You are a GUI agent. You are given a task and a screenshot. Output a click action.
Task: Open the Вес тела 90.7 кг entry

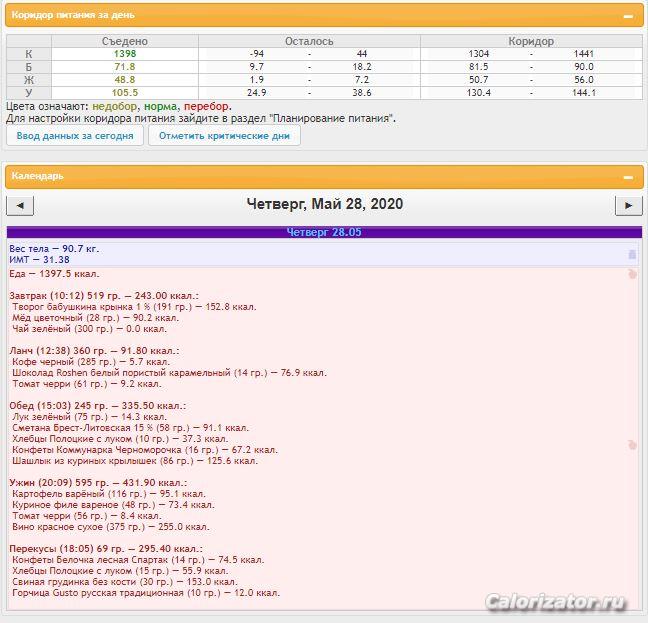[x=54, y=248]
